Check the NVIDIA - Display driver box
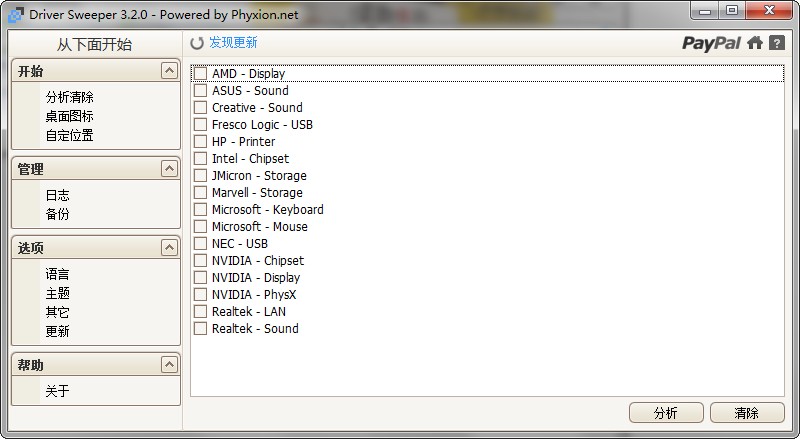This screenshot has width=800, height=439. (201, 278)
